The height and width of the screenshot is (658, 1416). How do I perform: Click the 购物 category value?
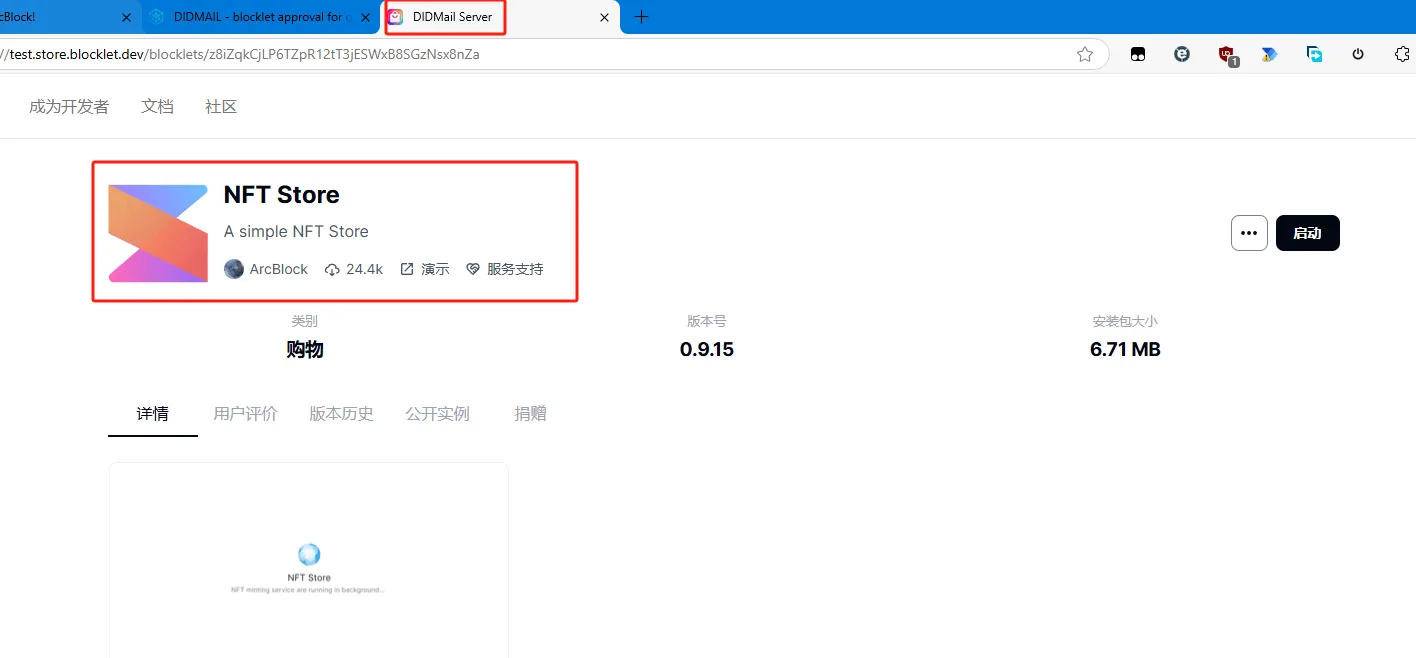coord(305,350)
